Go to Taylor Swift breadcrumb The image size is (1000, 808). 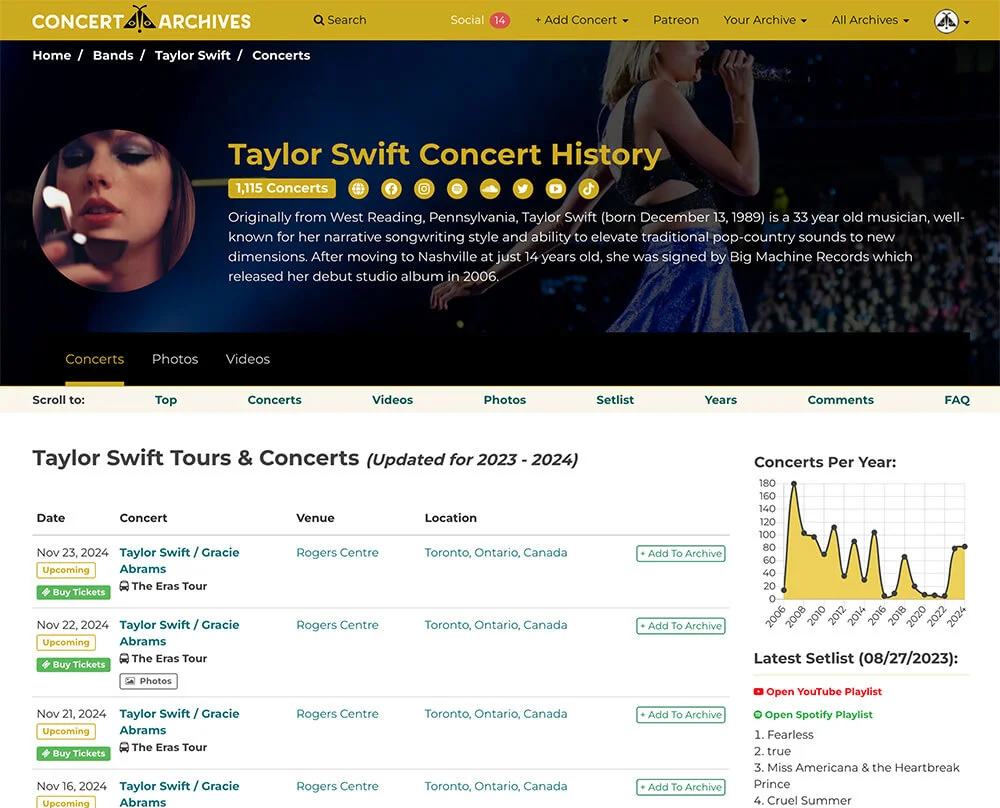coord(193,55)
